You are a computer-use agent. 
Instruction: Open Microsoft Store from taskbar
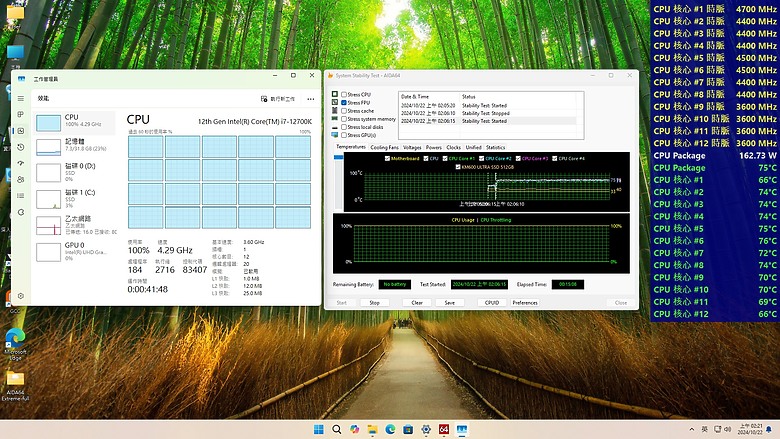[x=408, y=430]
